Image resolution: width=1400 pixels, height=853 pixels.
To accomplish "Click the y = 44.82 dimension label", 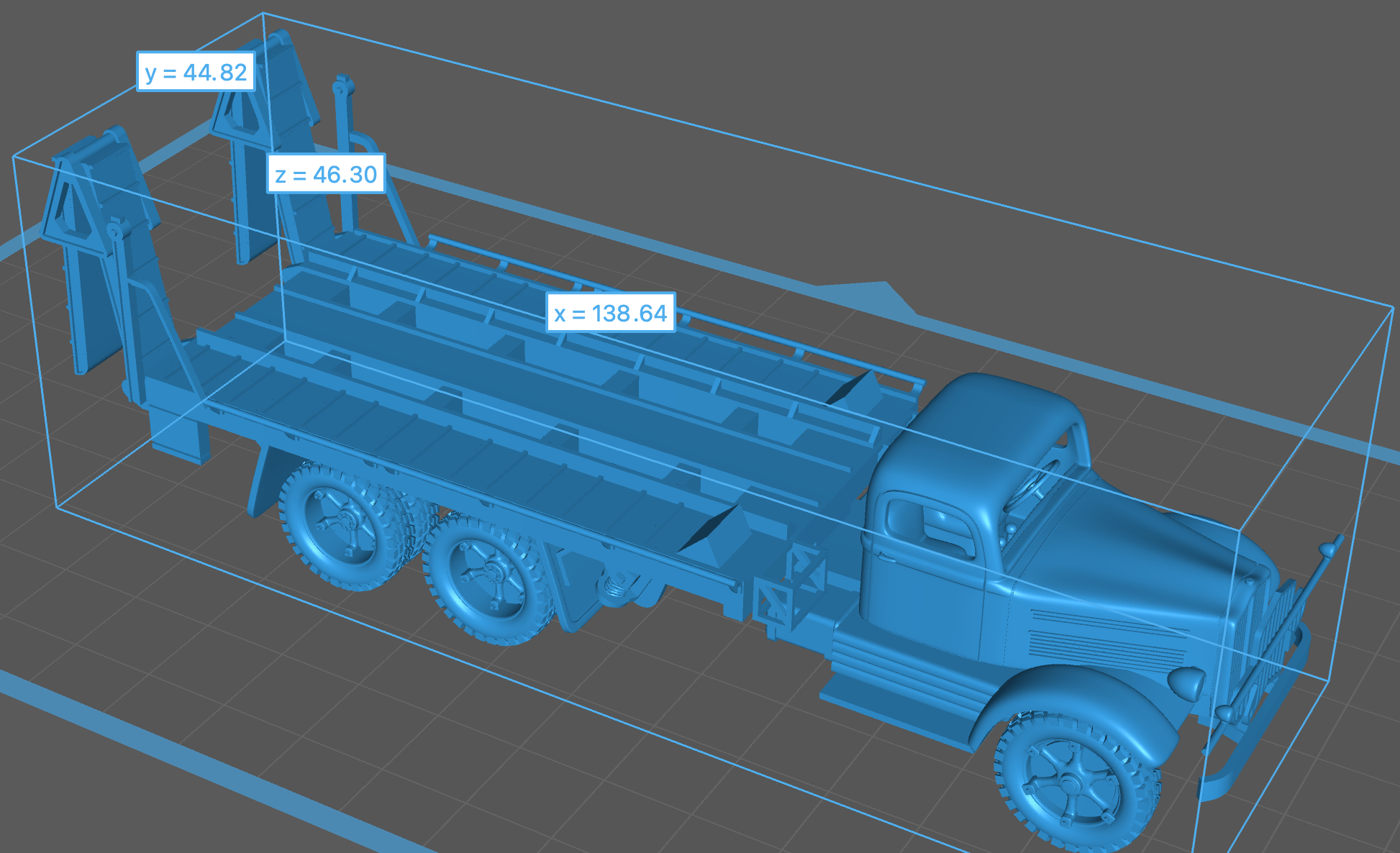I will (x=196, y=72).
